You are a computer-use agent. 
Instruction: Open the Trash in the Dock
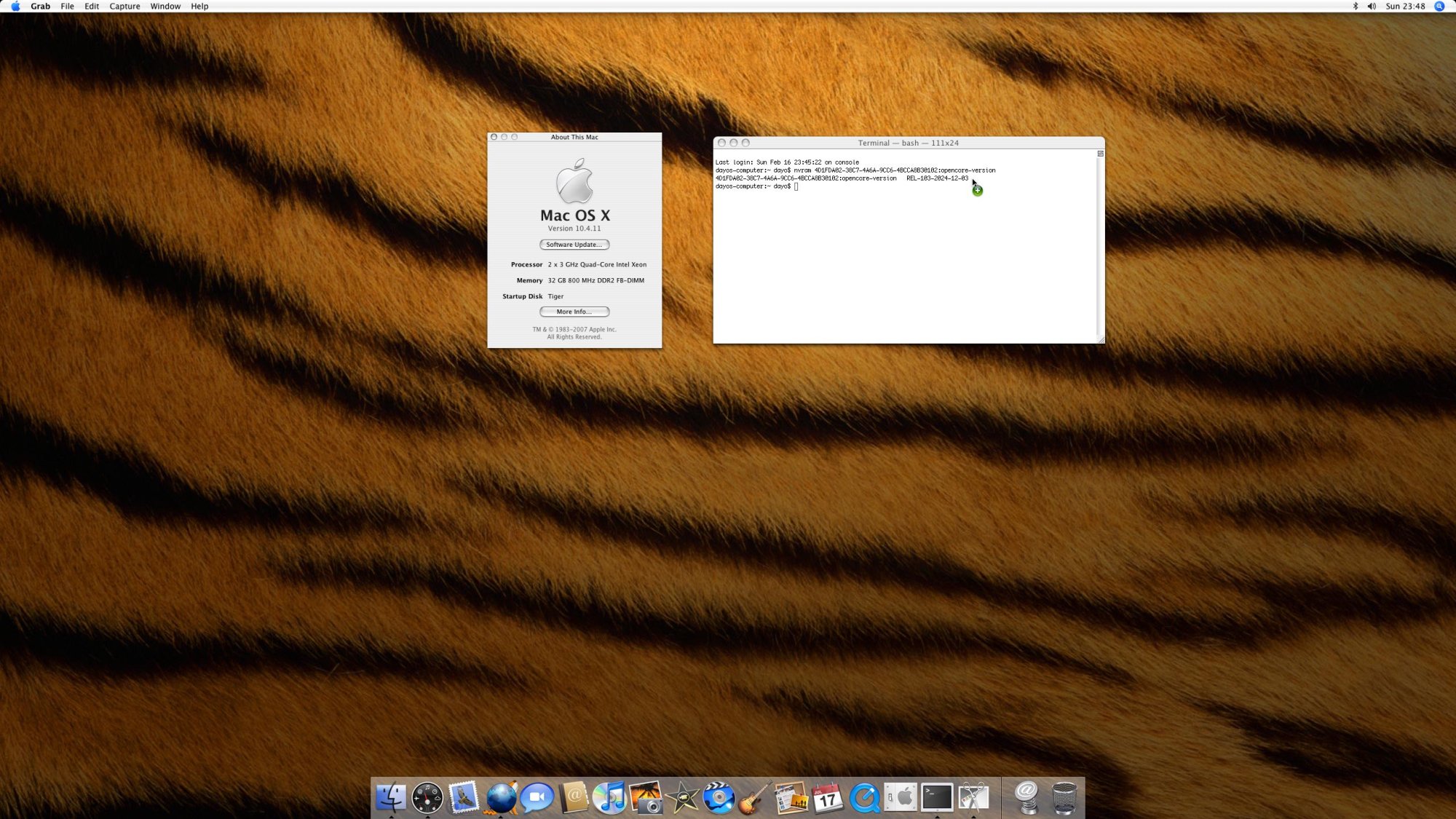[1064, 798]
